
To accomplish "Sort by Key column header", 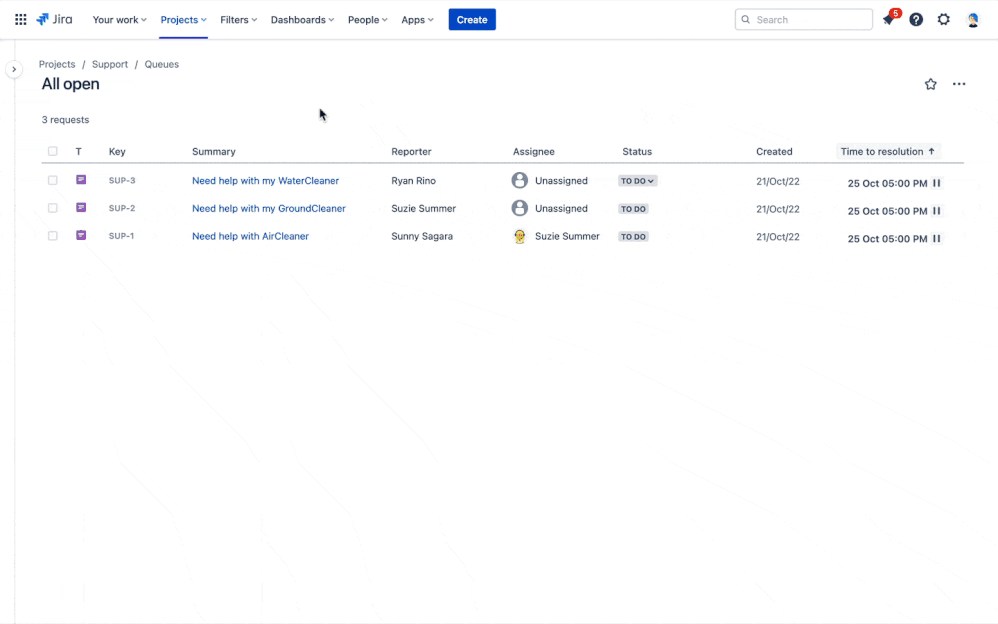I will 117,152.
